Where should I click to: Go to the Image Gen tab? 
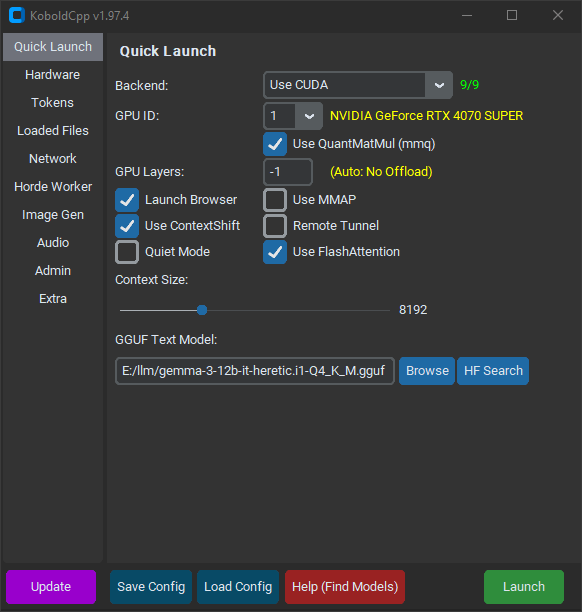click(x=53, y=215)
